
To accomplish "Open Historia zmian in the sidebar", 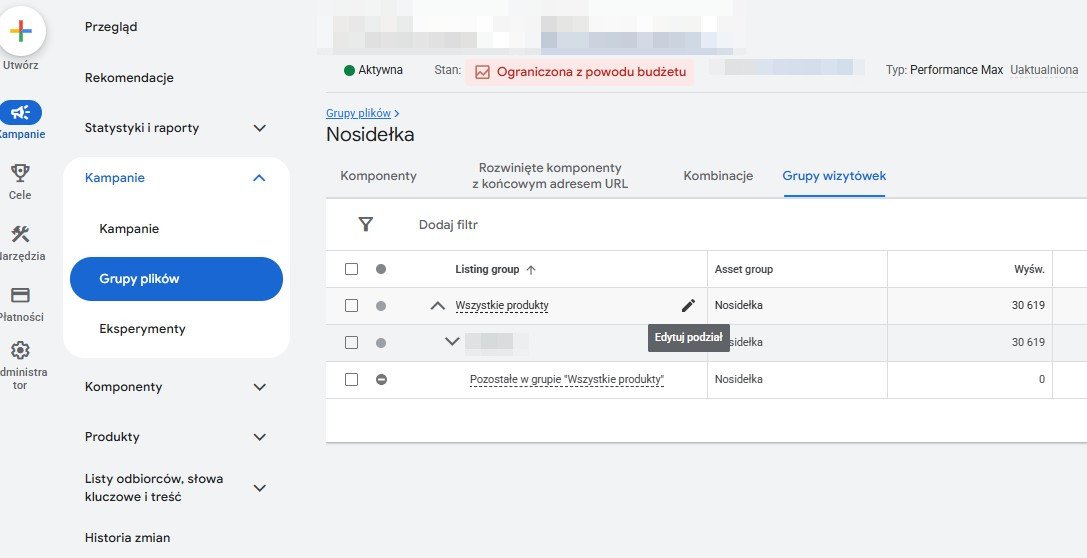I will pyautogui.click(x=127, y=538).
